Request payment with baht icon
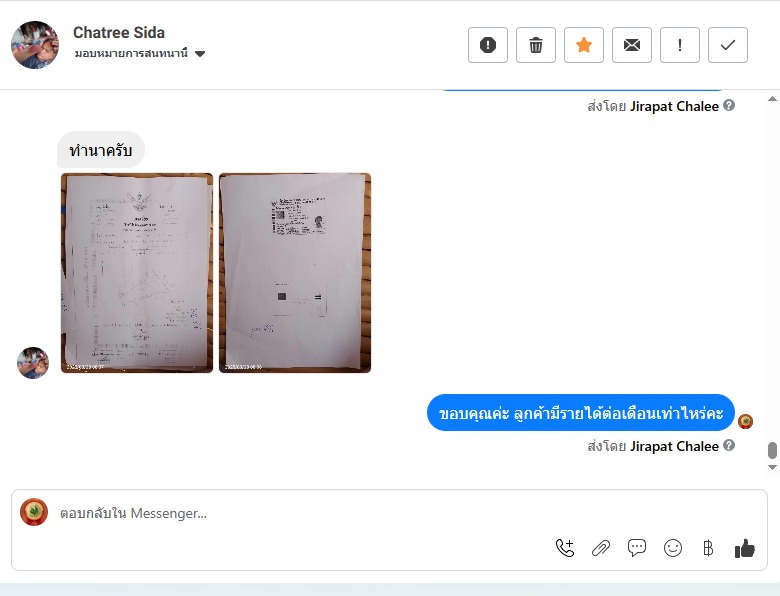Viewport: 780px width, 596px height. 708,548
